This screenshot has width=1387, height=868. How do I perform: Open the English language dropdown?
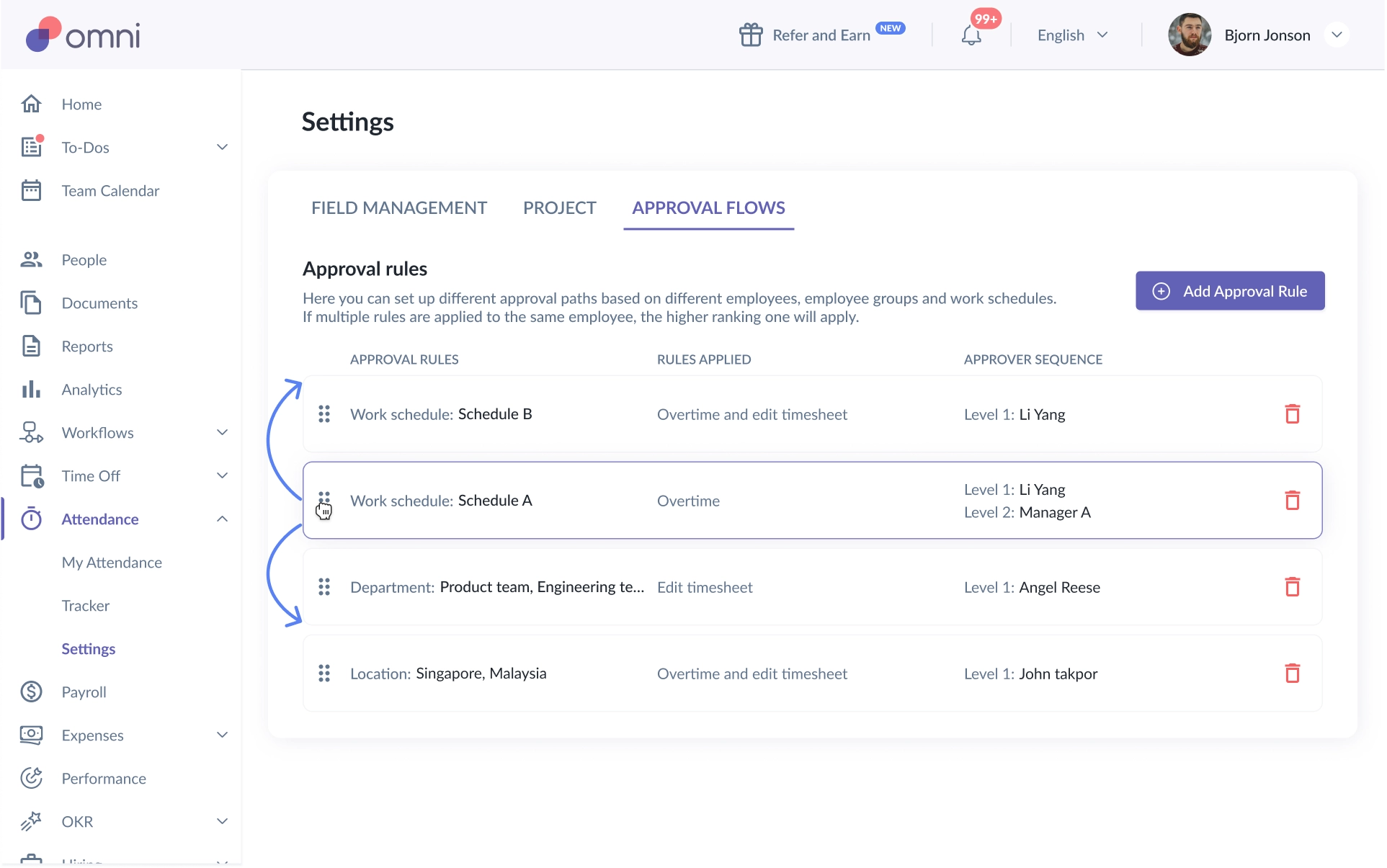point(1072,35)
